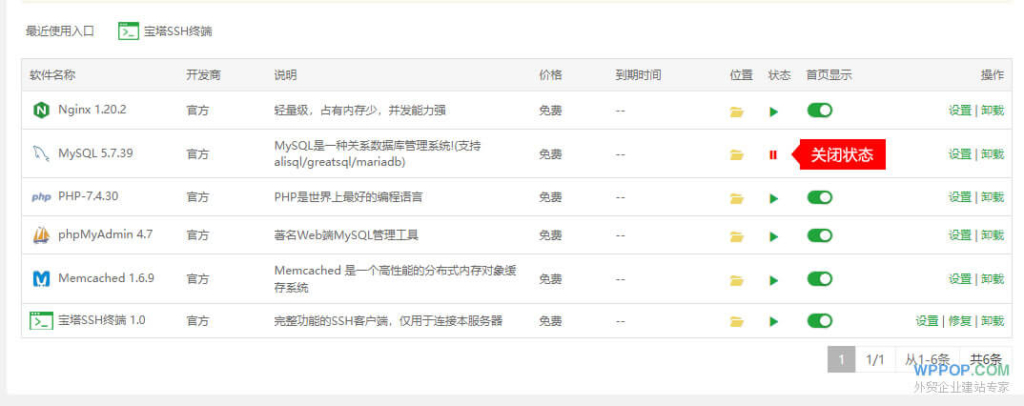Viewport: 1024px width, 406px height.
Task: Click the 软件名称 column header
Action: [52, 75]
